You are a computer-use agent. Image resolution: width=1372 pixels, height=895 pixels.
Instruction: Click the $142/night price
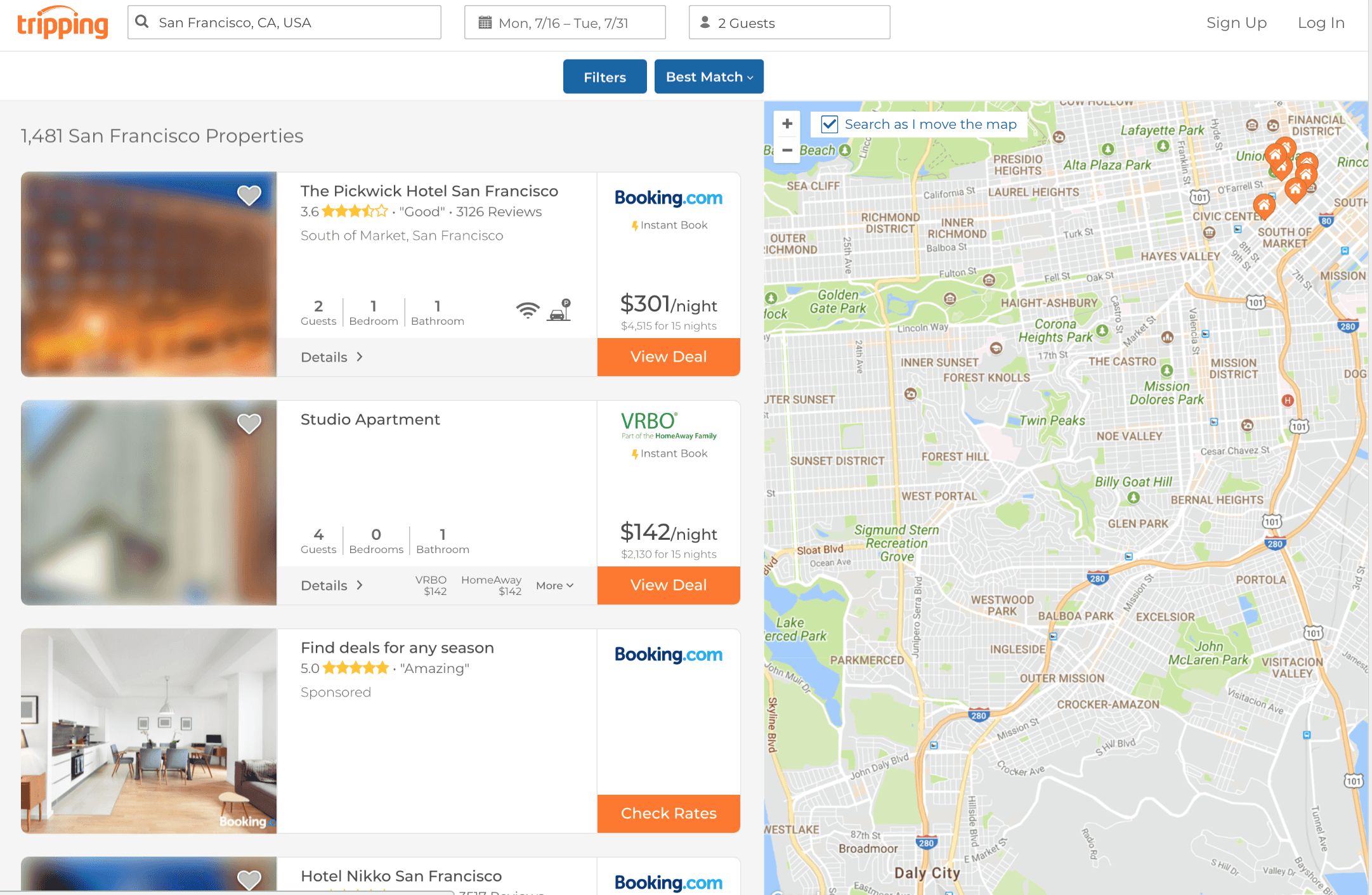(669, 533)
